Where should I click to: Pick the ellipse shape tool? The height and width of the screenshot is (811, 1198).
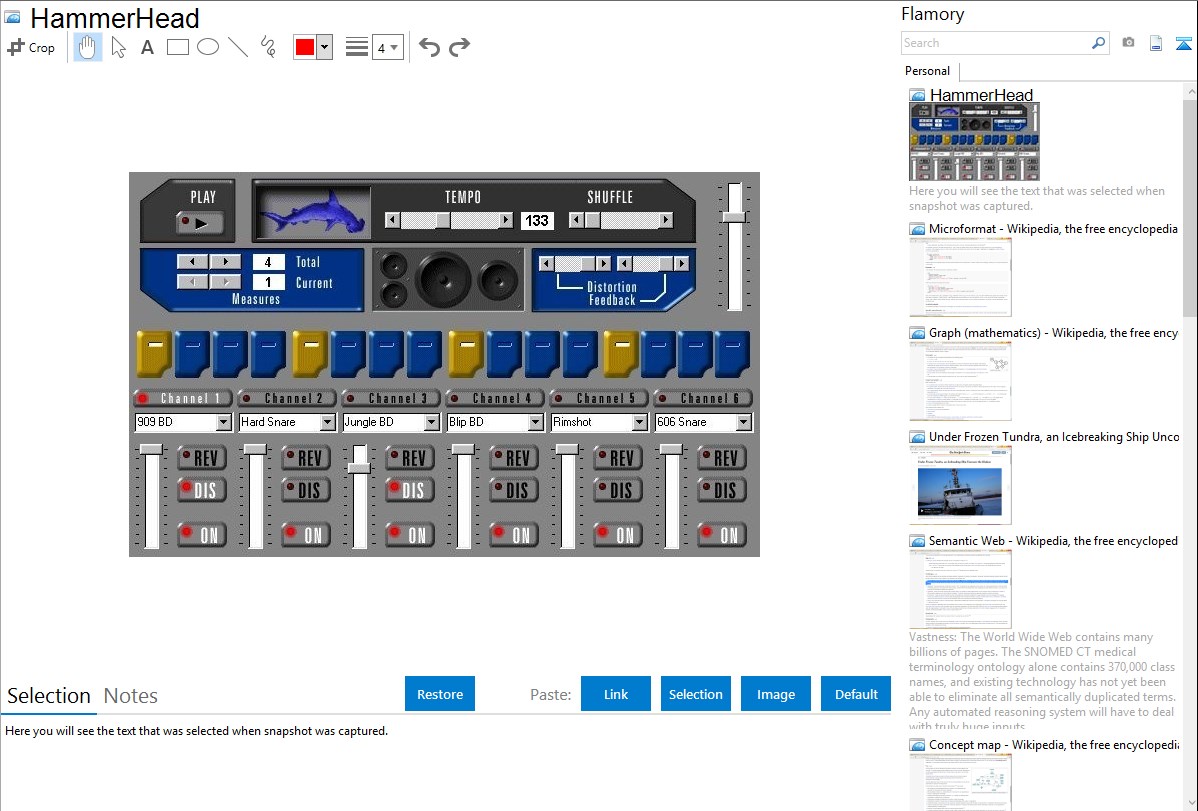tap(207, 47)
